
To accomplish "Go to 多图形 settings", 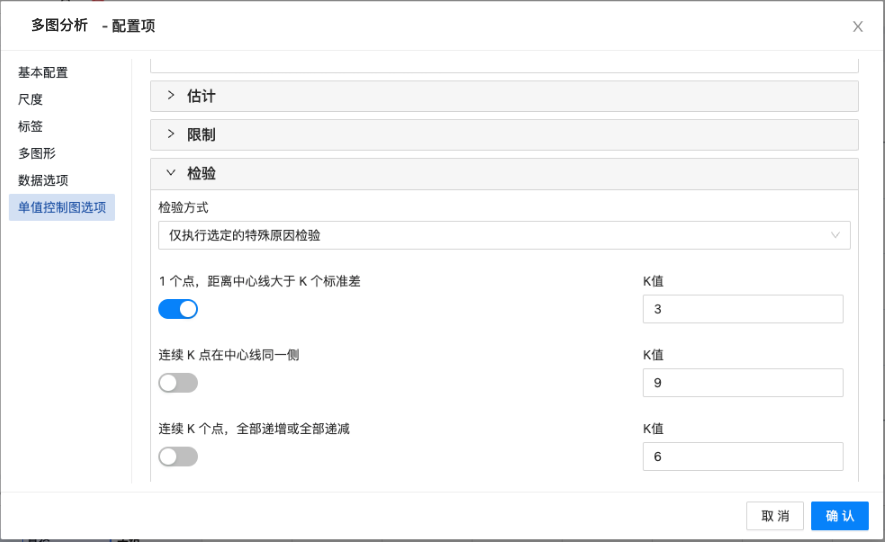I will click(37, 154).
